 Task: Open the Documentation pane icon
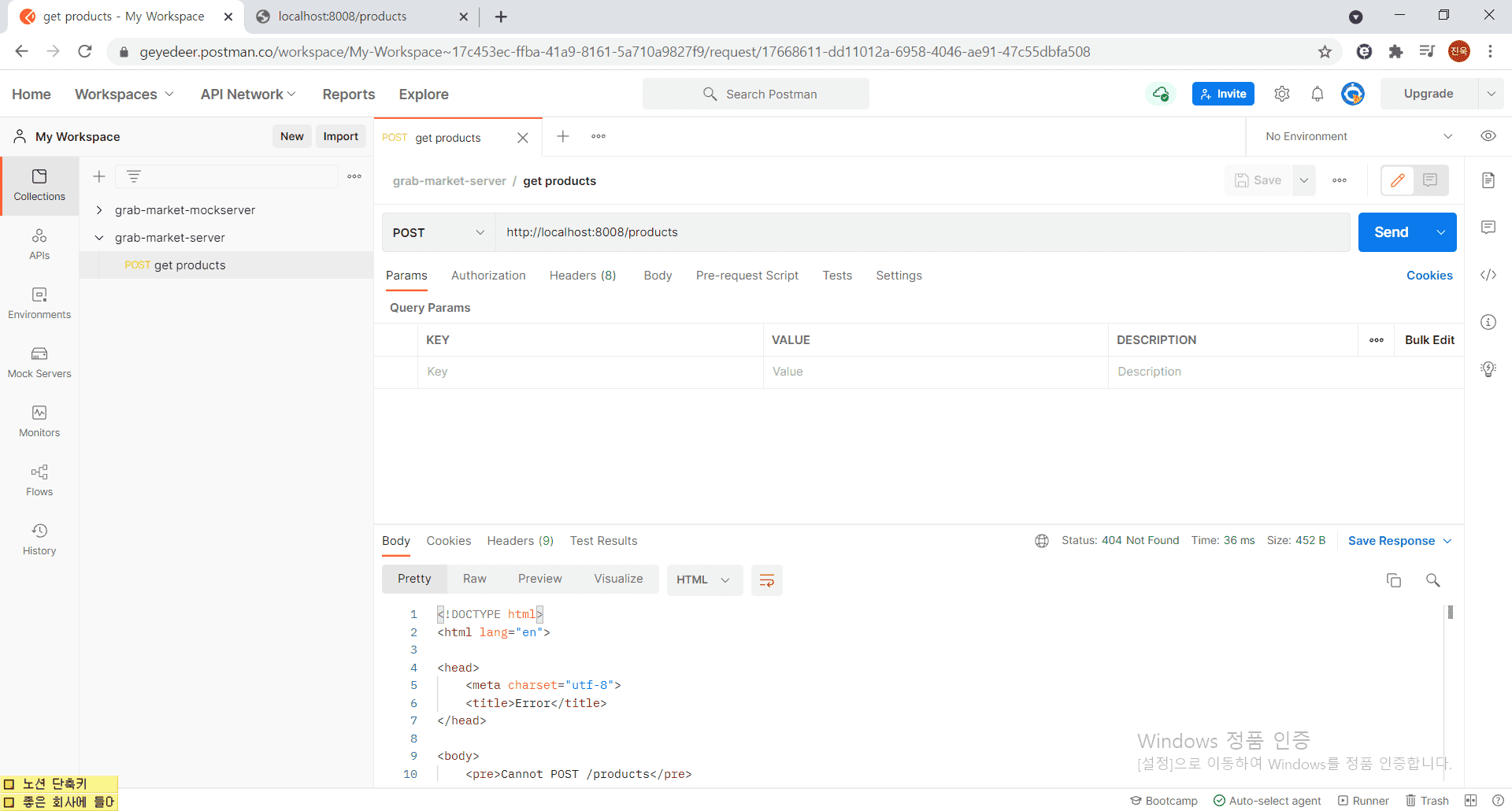[x=1488, y=180]
